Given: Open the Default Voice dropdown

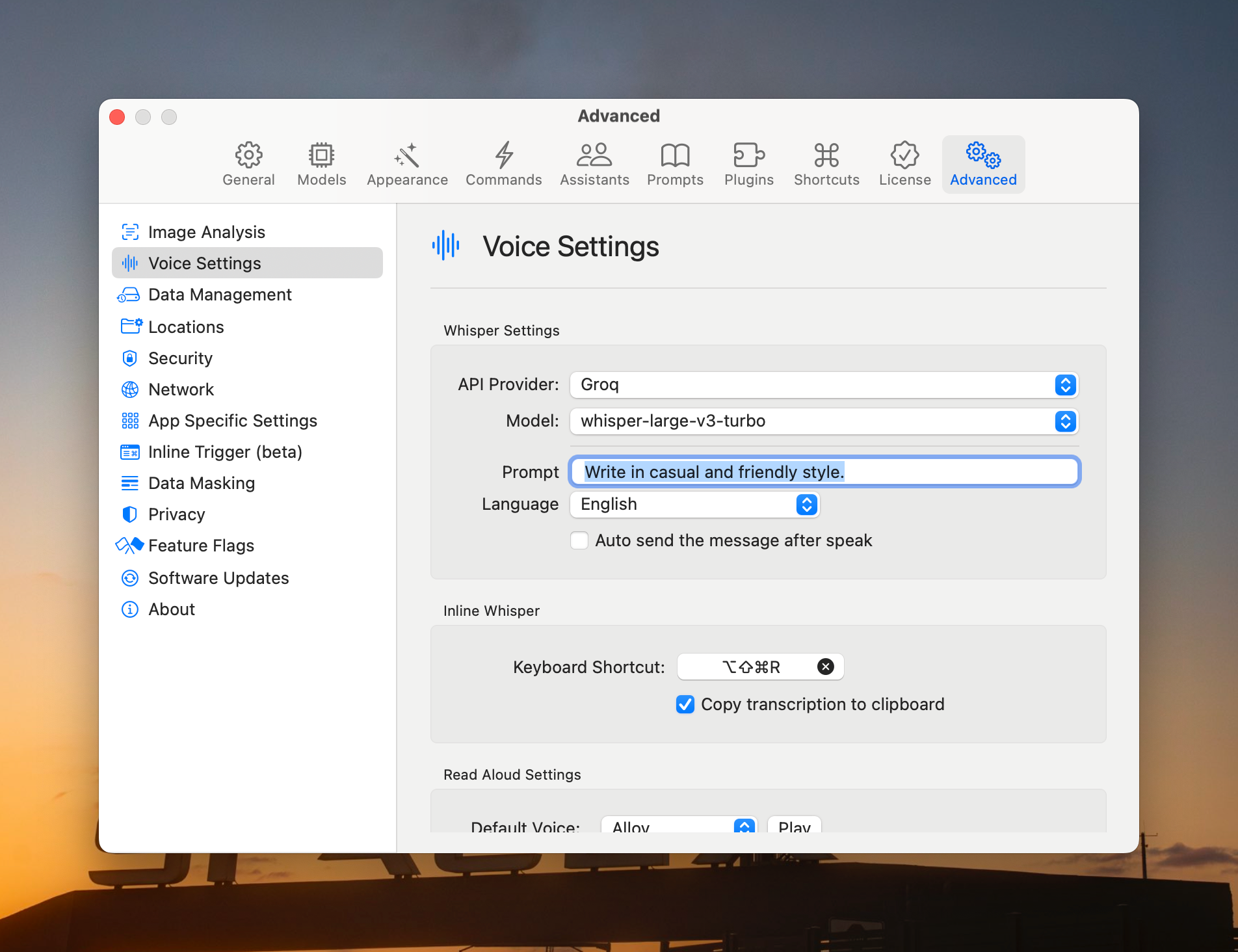Looking at the screenshot, I should (x=679, y=826).
